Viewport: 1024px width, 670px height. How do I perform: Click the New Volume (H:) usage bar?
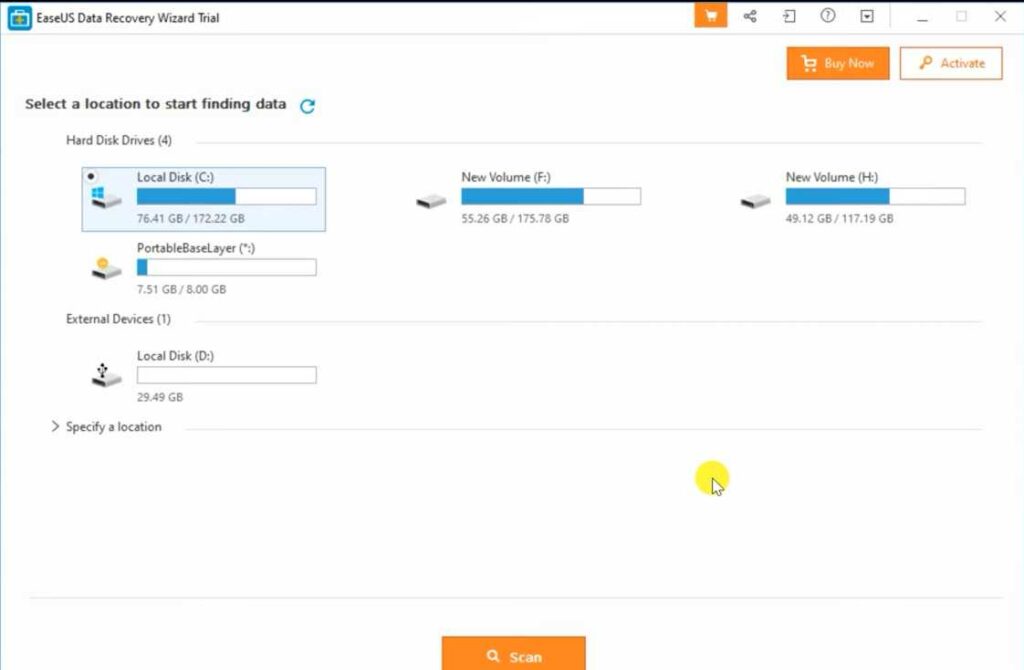pyautogui.click(x=875, y=197)
